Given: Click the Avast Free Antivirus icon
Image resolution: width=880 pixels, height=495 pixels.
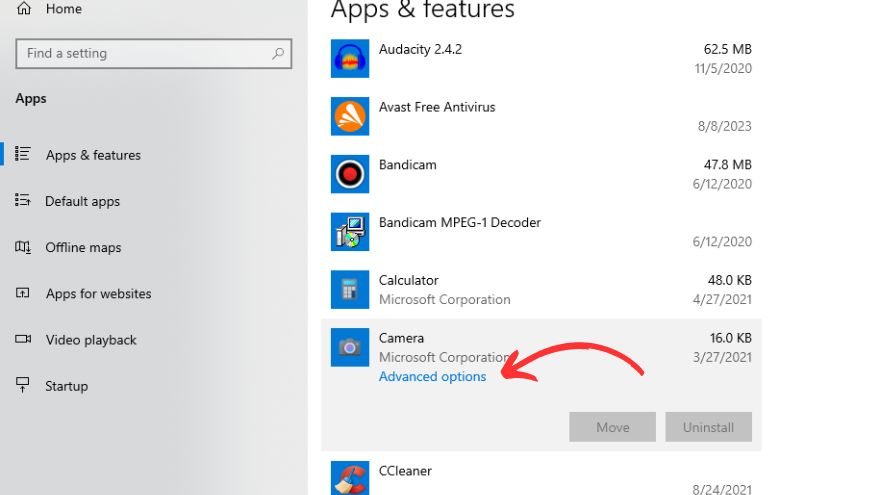Looking at the screenshot, I should click(x=350, y=116).
